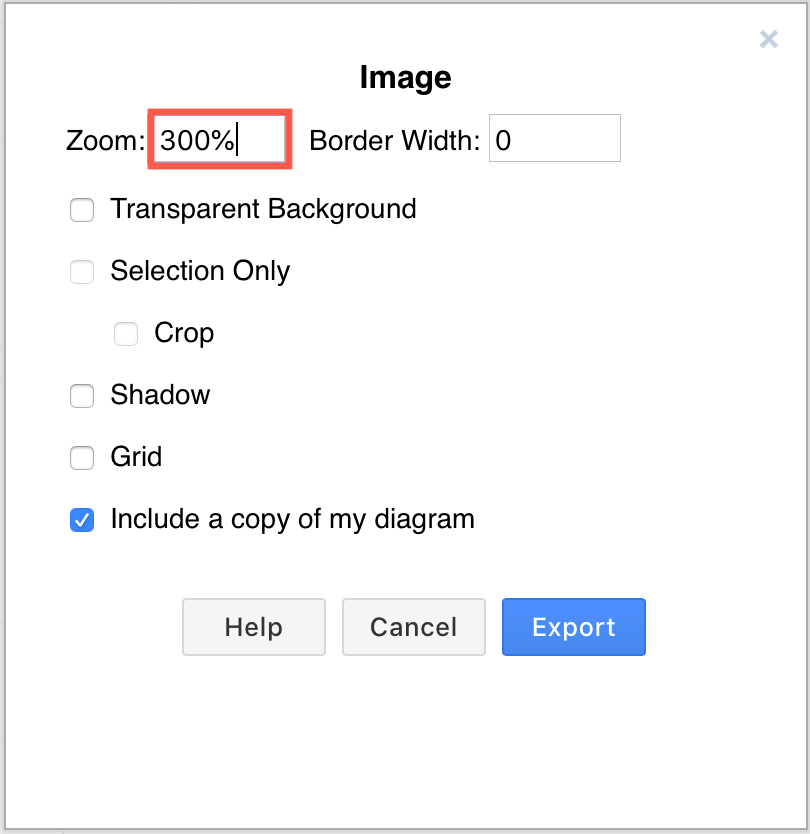Enable the Transparent Background checkbox
The width and height of the screenshot is (810, 834).
click(x=82, y=210)
